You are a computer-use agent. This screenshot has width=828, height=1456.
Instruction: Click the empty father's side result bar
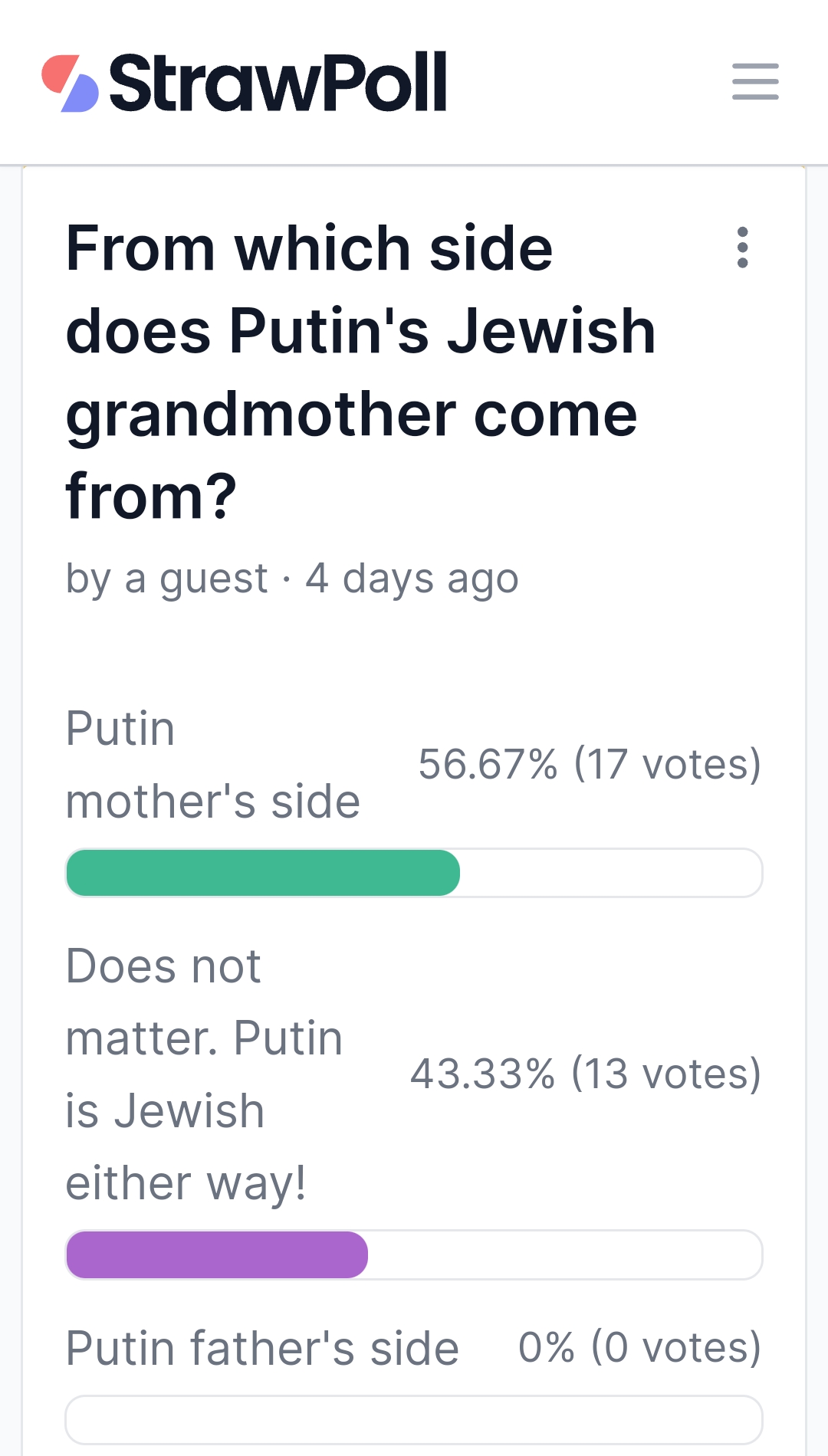[414, 1420]
